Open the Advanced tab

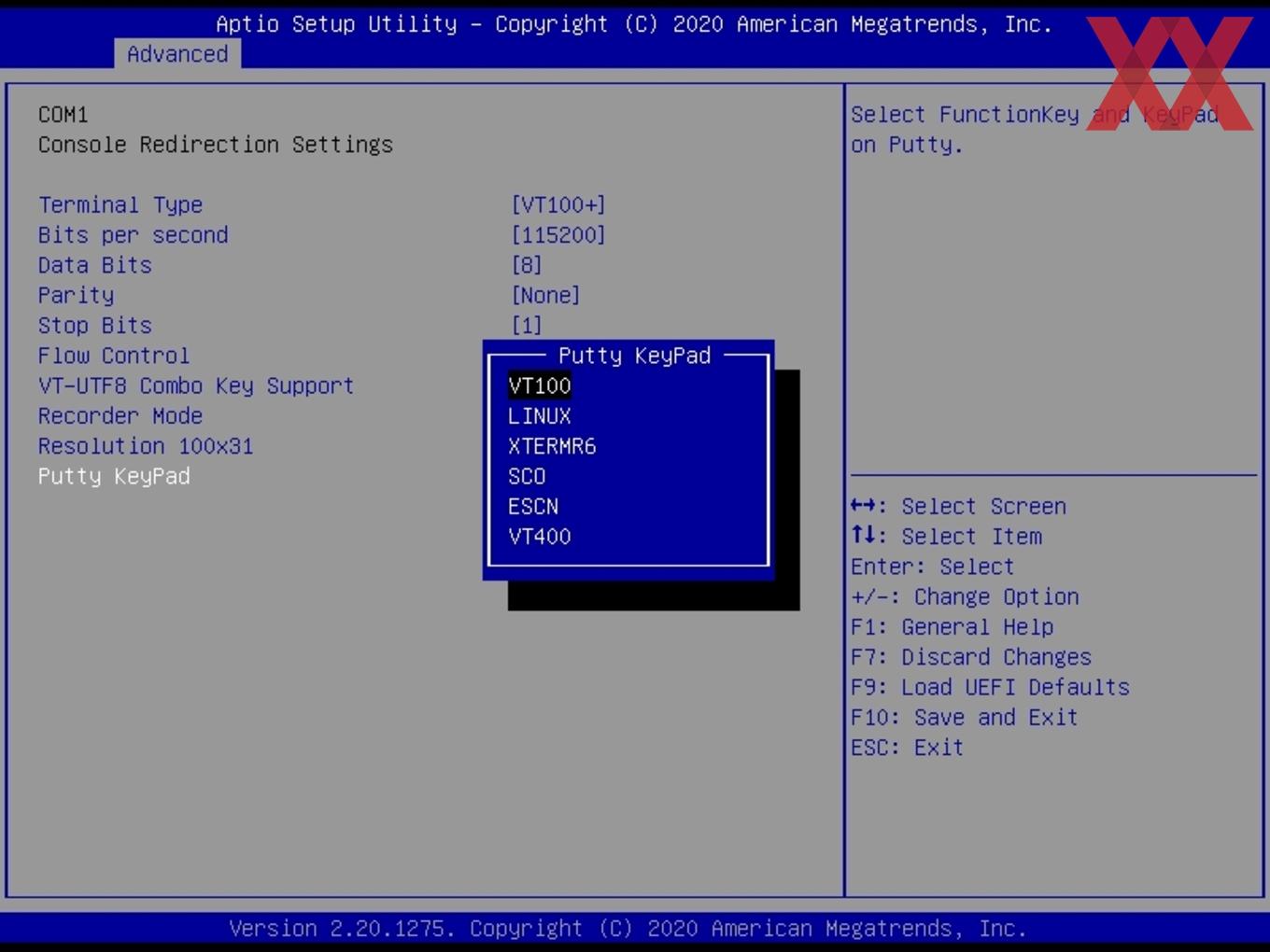tap(177, 54)
